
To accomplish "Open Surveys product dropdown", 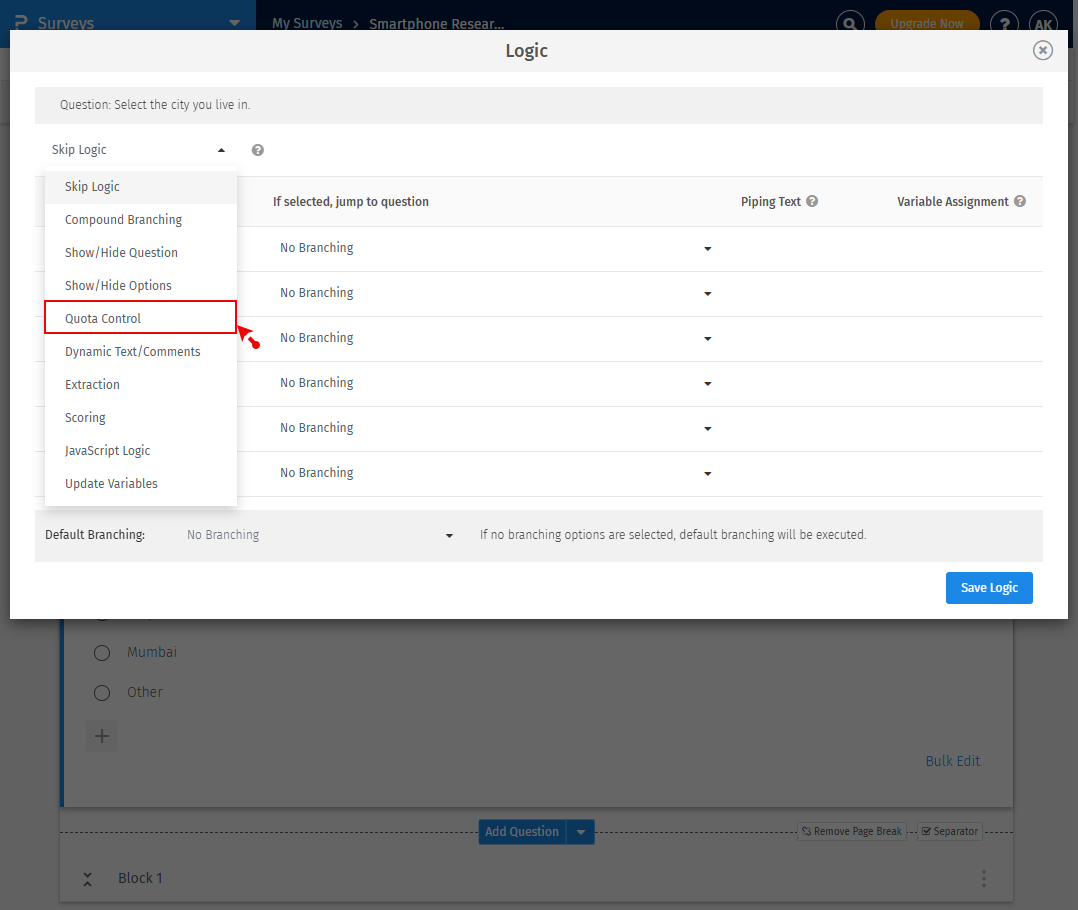I will pyautogui.click(x=128, y=23).
